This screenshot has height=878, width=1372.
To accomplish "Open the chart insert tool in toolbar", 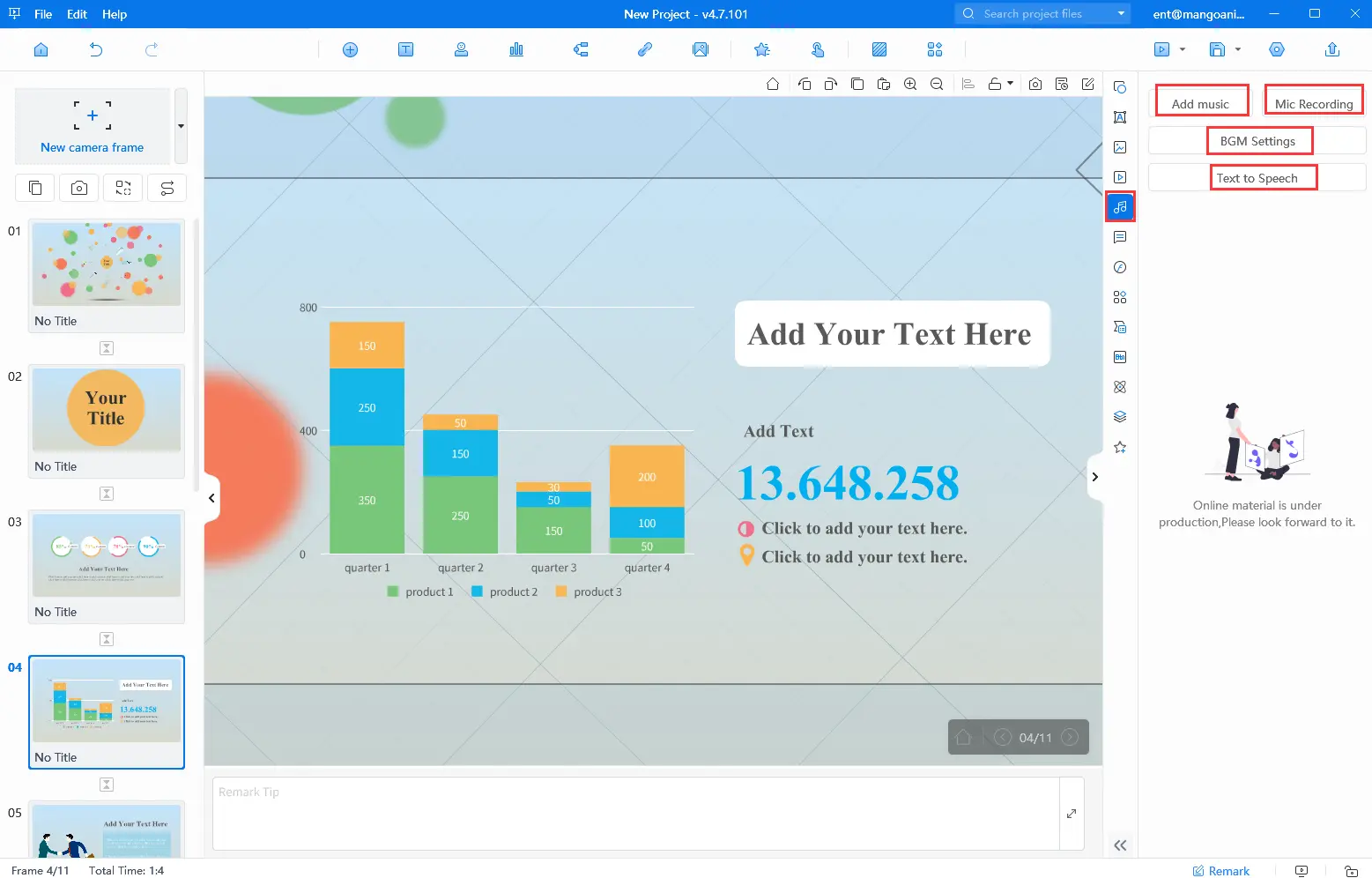I will (x=516, y=50).
